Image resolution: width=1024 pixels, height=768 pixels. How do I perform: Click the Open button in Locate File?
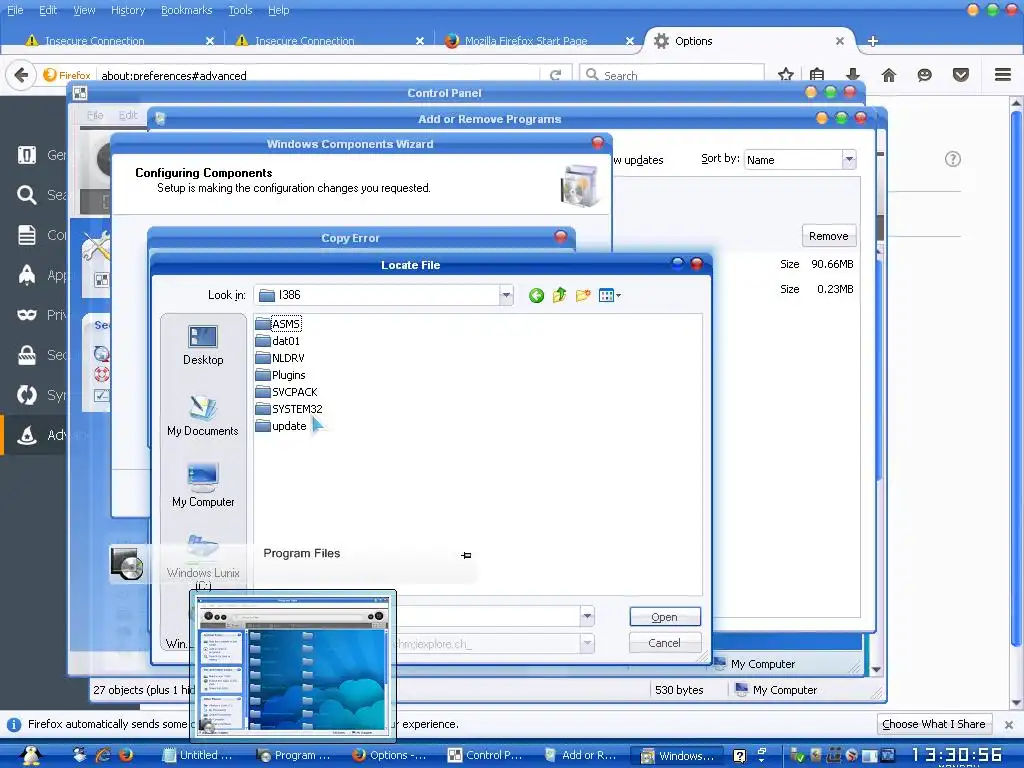[x=665, y=617]
